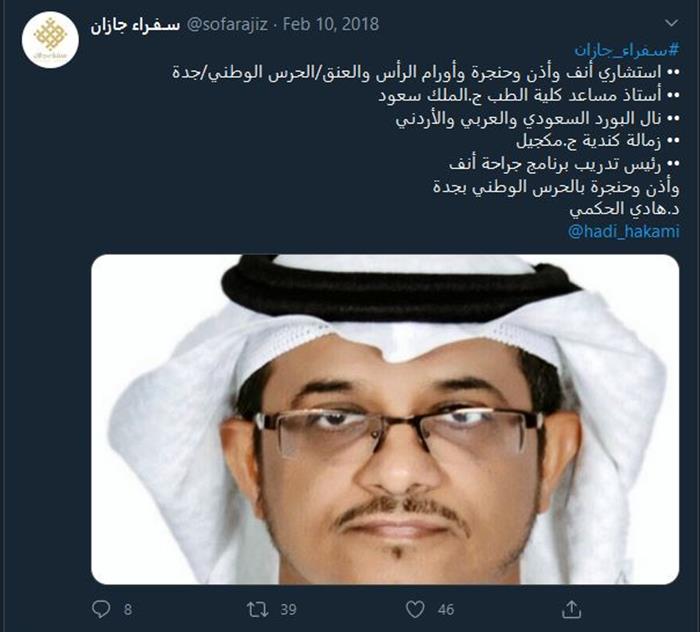The width and height of the screenshot is (700, 632).
Task: Open the sofarajiz profile avatar
Action: (x=50, y=39)
